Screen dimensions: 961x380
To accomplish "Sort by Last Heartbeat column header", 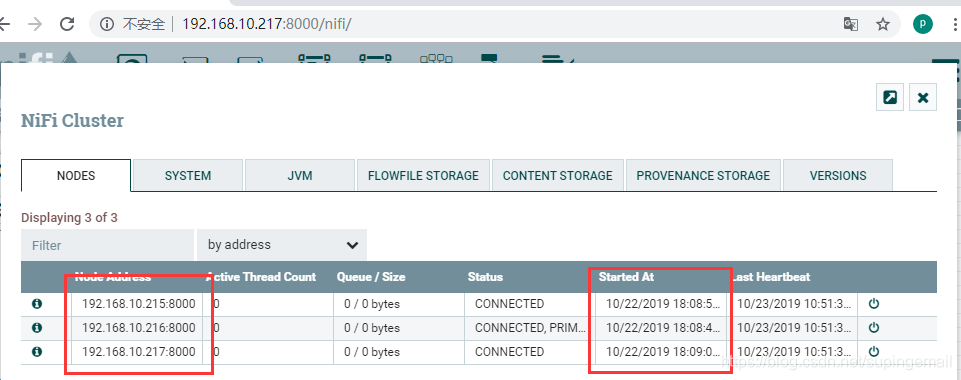I will tap(771, 277).
